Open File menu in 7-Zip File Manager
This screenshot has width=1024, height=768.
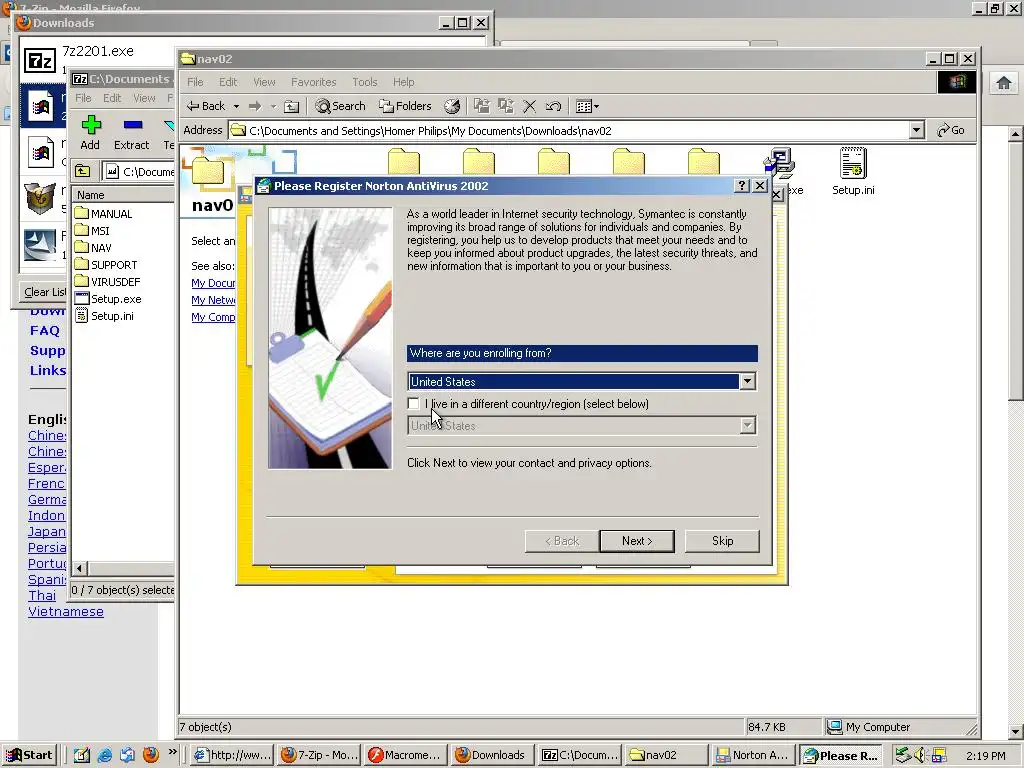[83, 98]
